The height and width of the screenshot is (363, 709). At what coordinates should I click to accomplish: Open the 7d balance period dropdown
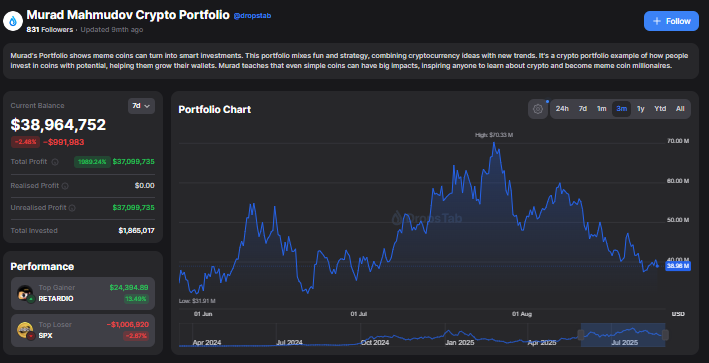pos(142,106)
